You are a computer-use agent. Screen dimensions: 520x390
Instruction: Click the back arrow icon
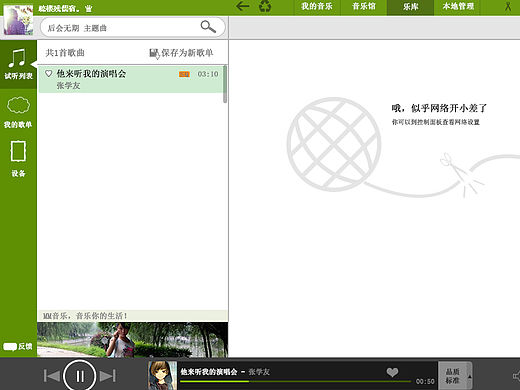(x=242, y=6)
